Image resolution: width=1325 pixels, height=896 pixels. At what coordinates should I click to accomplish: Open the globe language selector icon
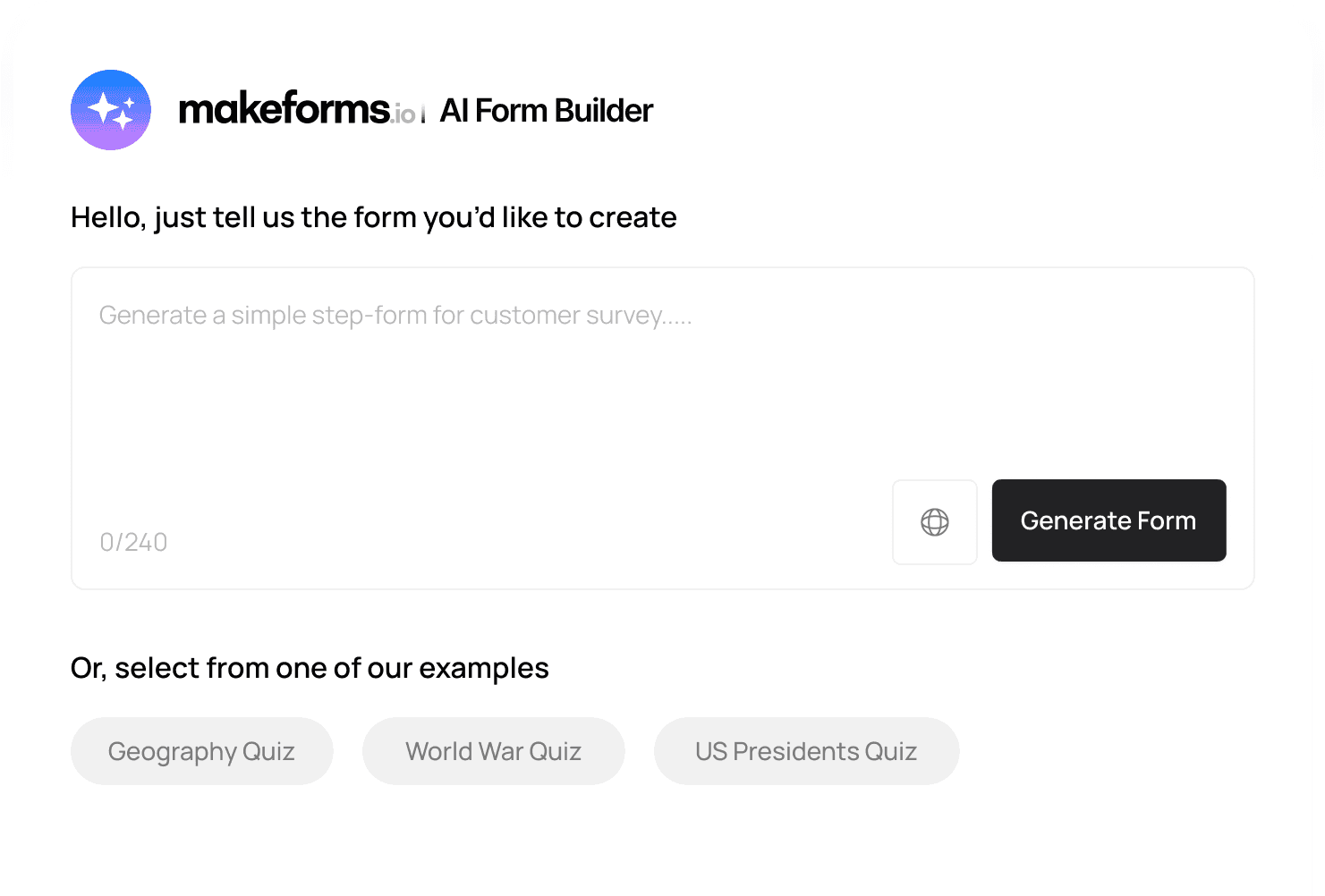pos(935,522)
